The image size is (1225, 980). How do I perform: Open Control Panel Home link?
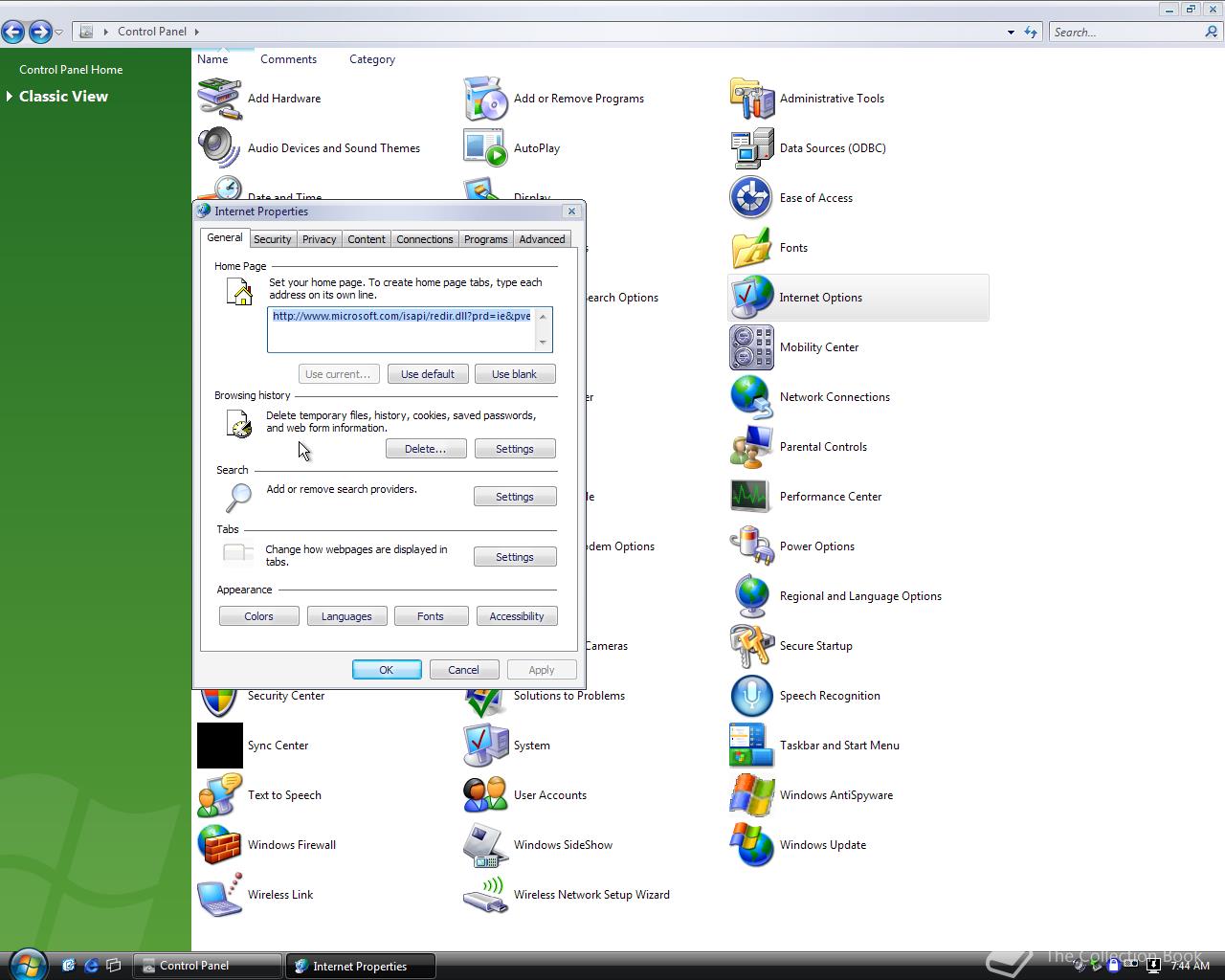pos(71,70)
